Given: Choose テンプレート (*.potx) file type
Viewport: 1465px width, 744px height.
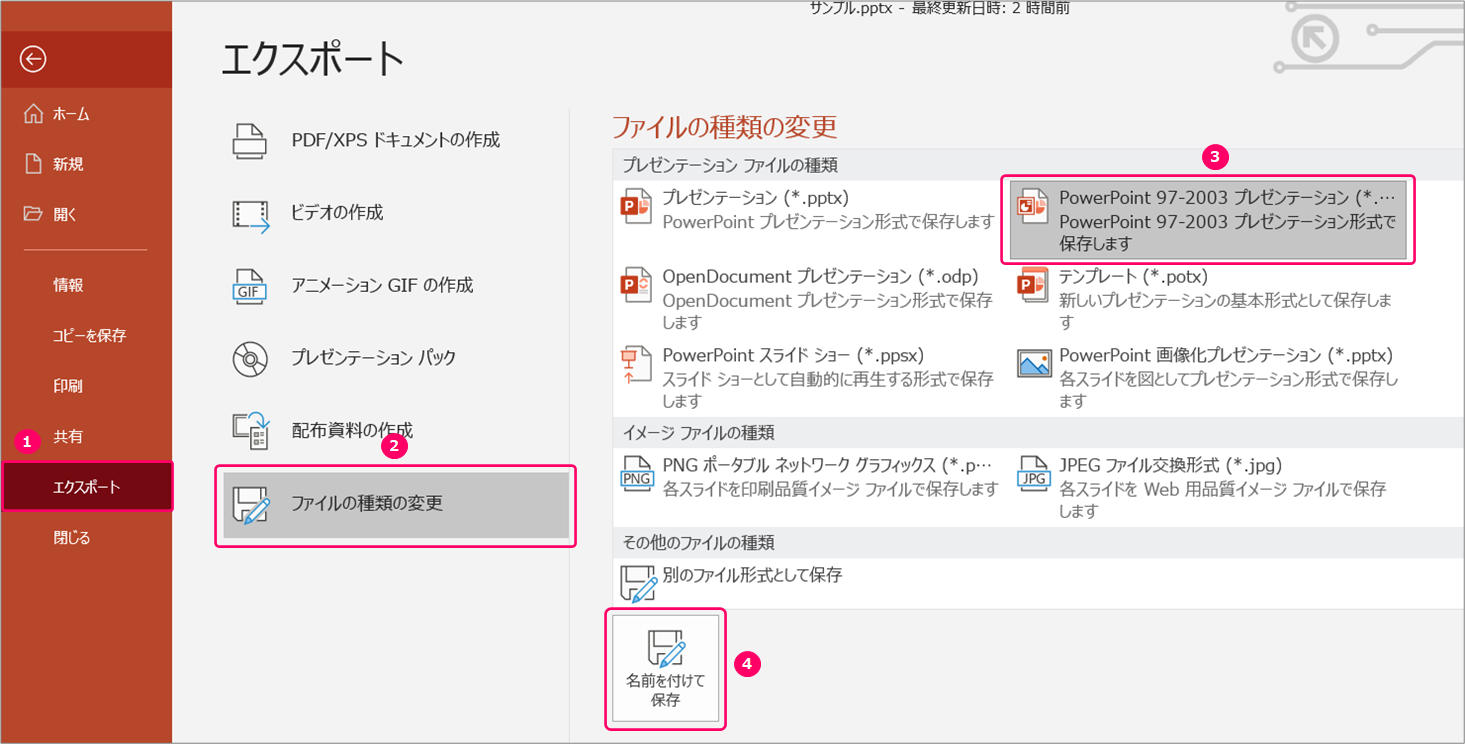Looking at the screenshot, I should 1208,299.
